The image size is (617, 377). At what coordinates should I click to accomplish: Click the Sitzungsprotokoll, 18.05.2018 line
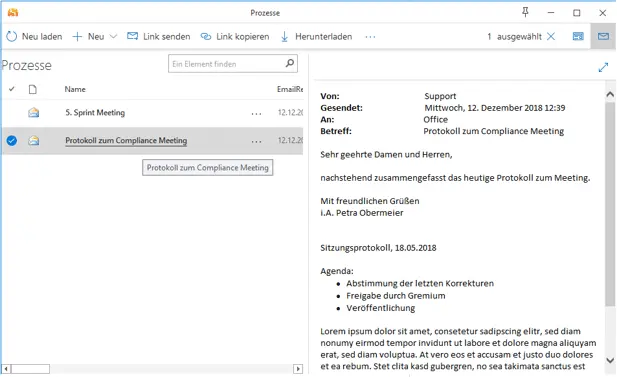378,248
